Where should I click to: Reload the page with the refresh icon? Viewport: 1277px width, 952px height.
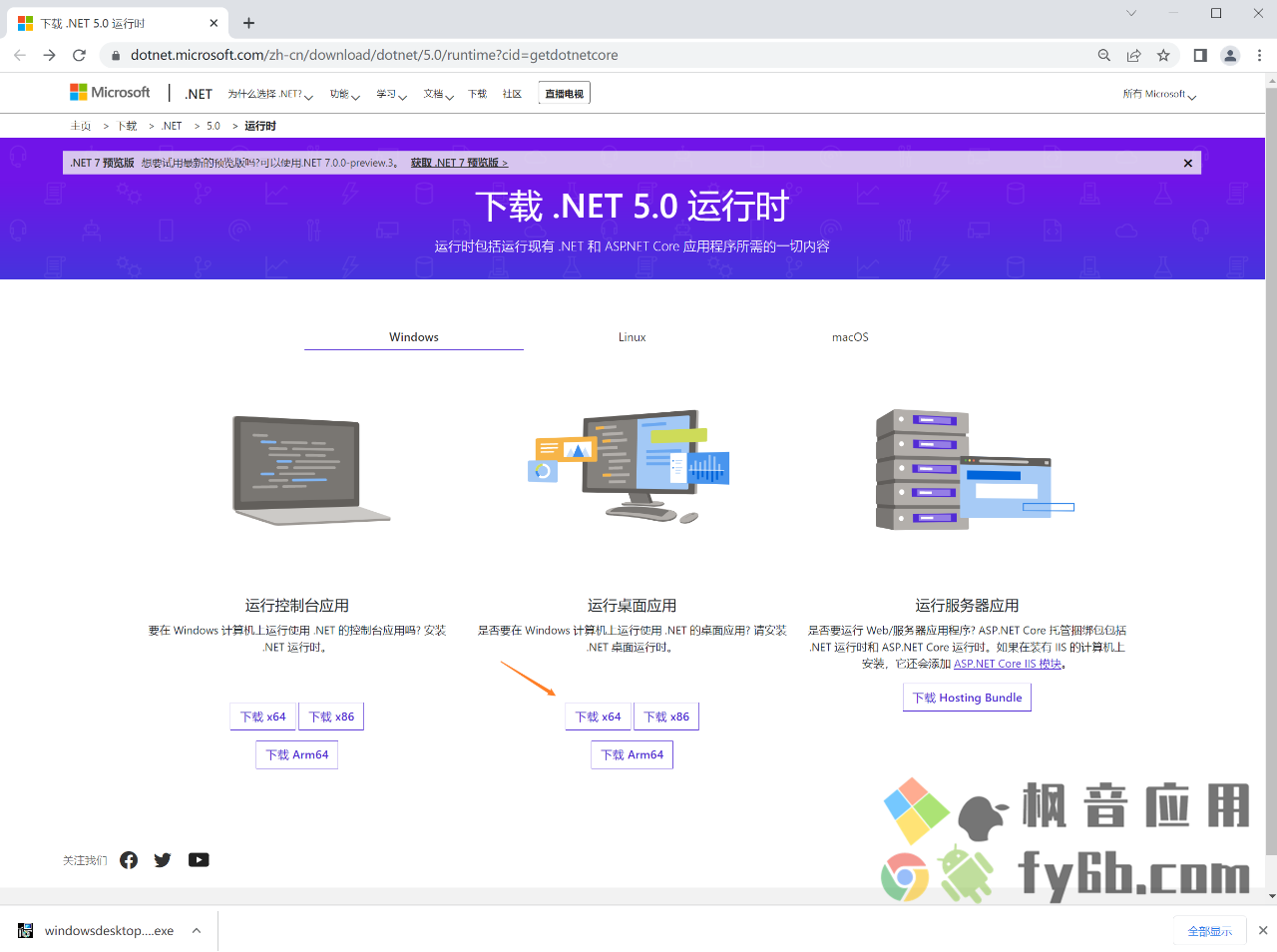[x=79, y=55]
